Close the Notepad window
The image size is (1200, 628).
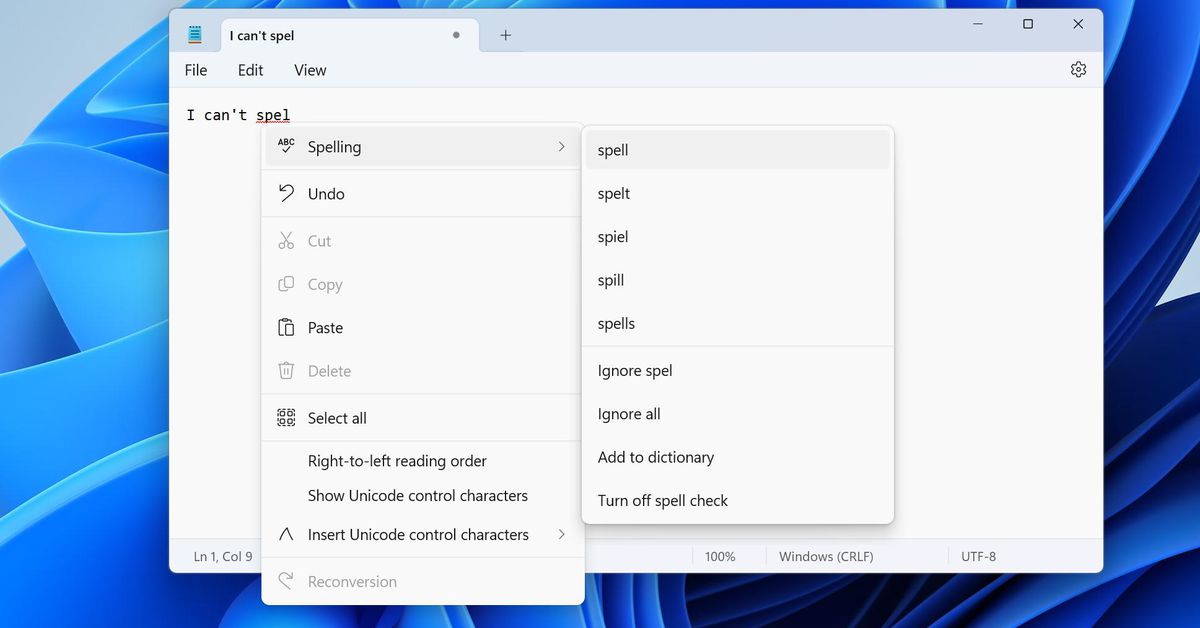pos(1078,24)
